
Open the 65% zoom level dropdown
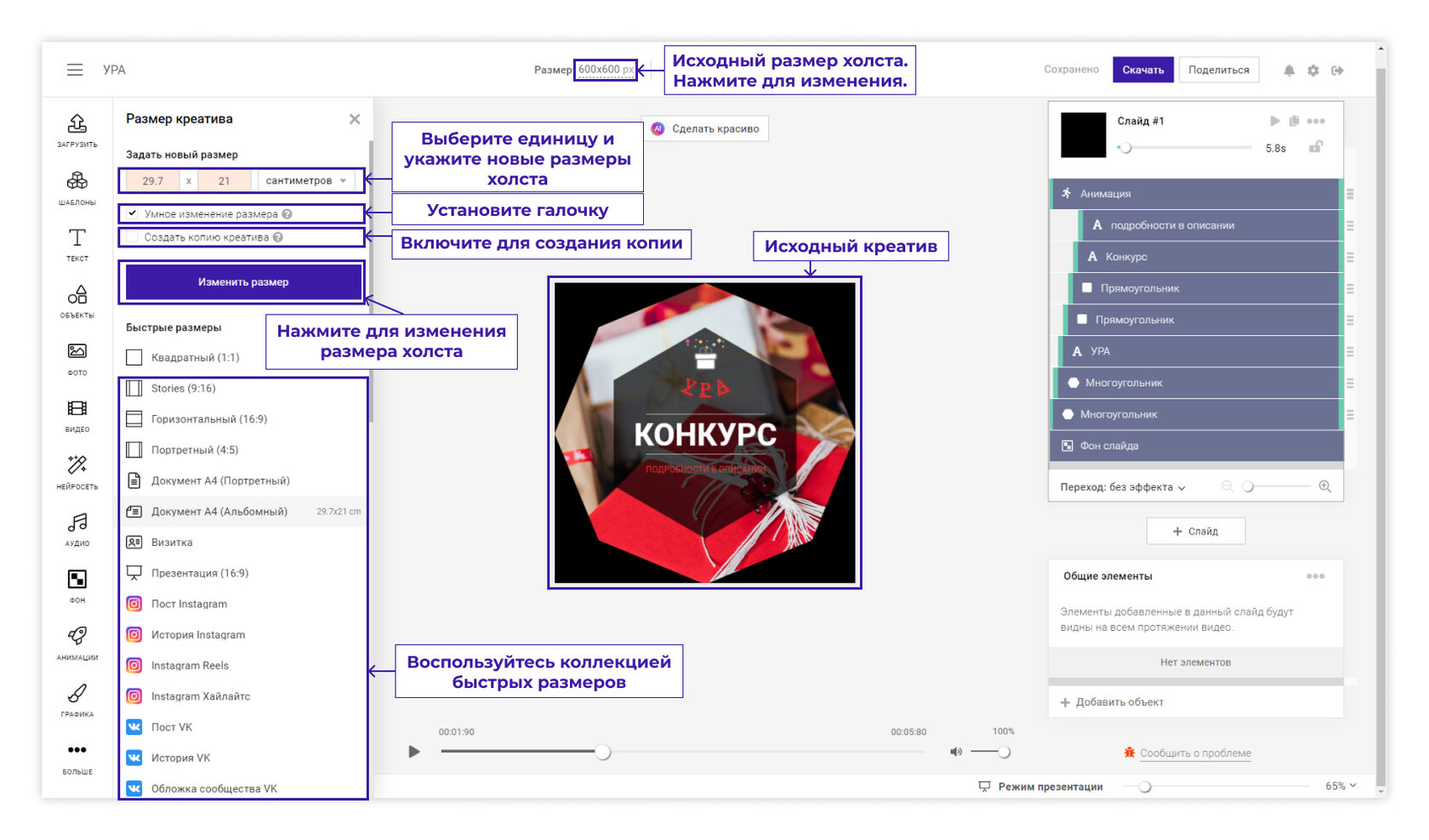[x=1340, y=786]
